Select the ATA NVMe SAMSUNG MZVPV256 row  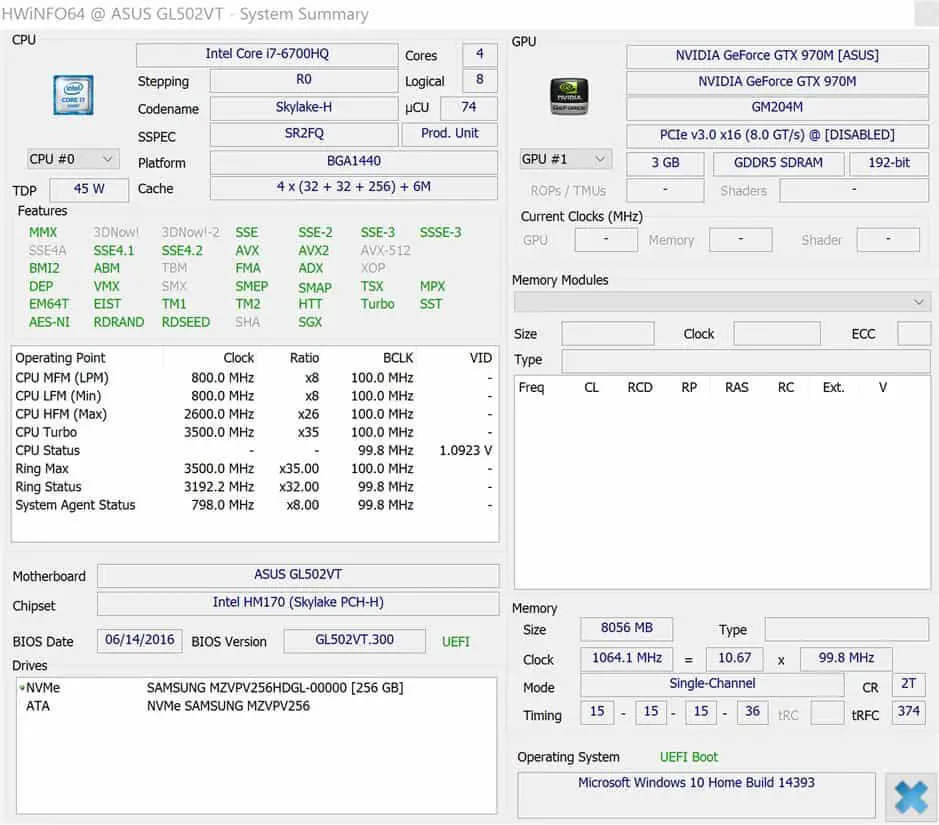pos(256,706)
